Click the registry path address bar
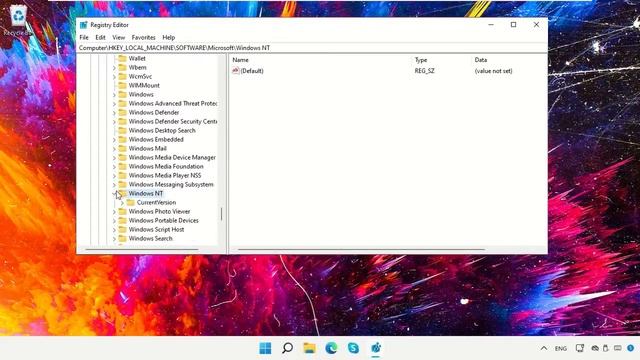Viewport: 640px width, 360px height. (x=312, y=48)
